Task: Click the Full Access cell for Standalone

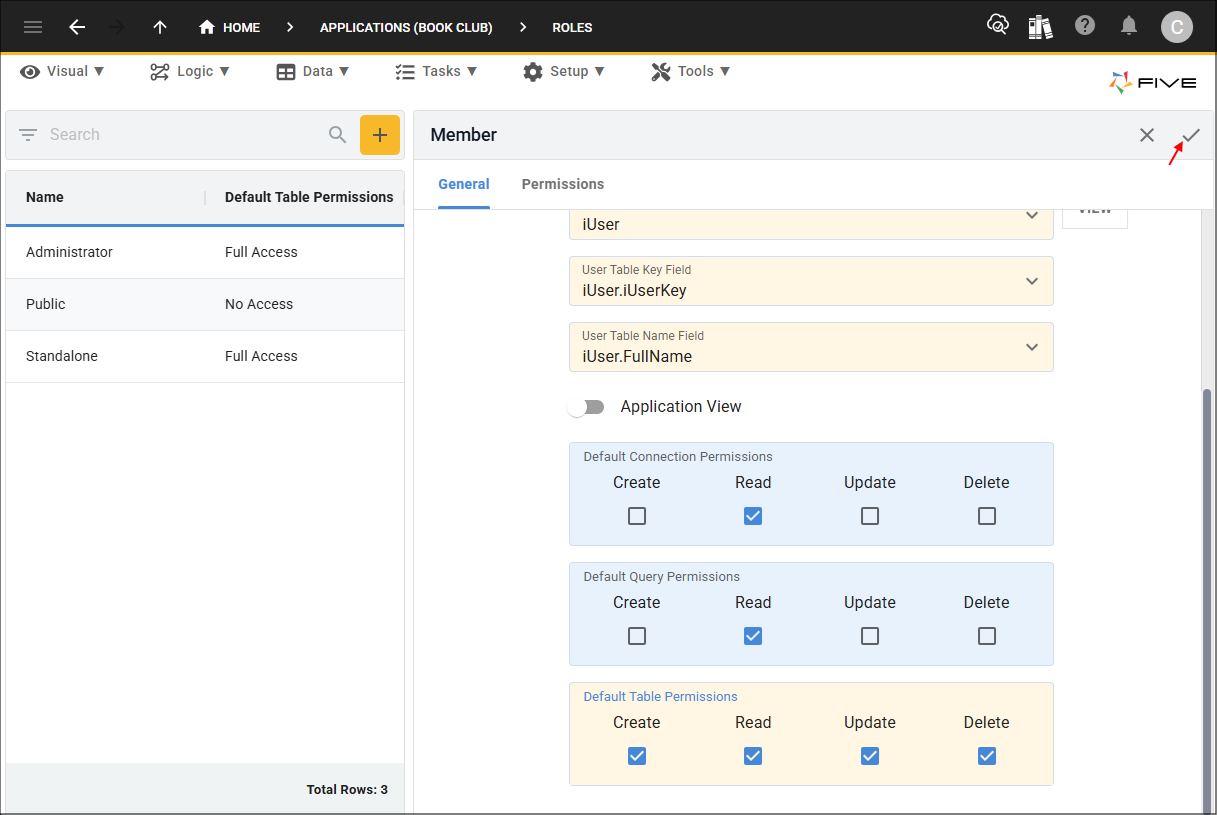Action: [261, 356]
